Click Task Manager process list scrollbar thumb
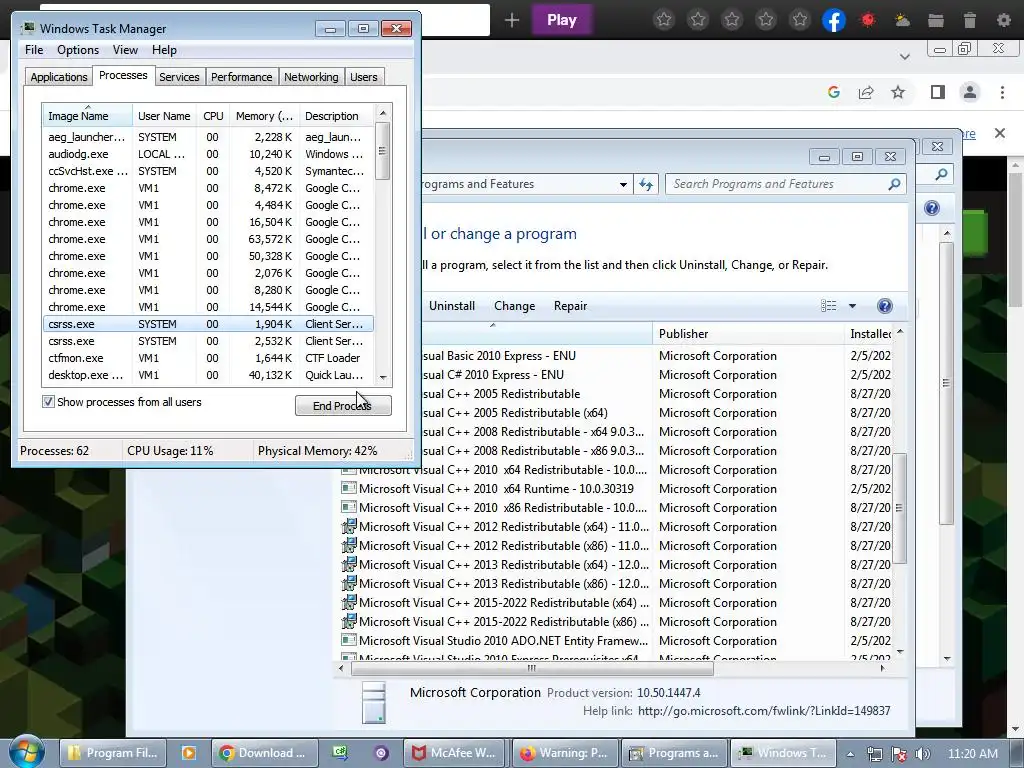The width and height of the screenshot is (1024, 768). point(383,151)
